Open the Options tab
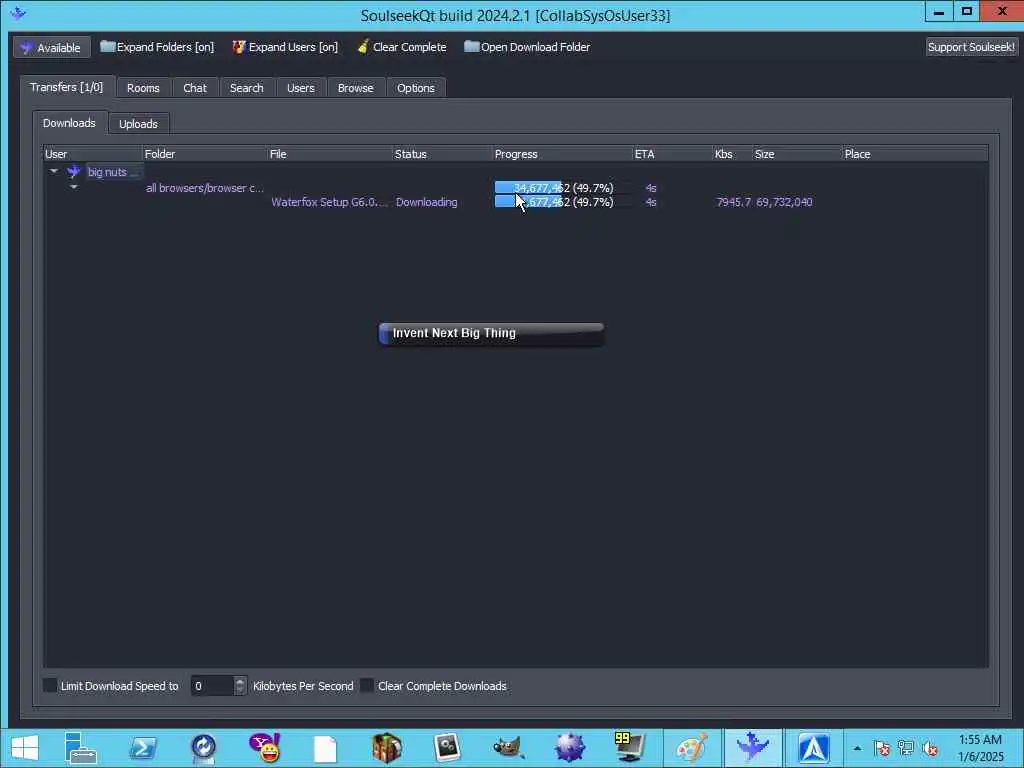The width and height of the screenshot is (1024, 768). click(415, 88)
